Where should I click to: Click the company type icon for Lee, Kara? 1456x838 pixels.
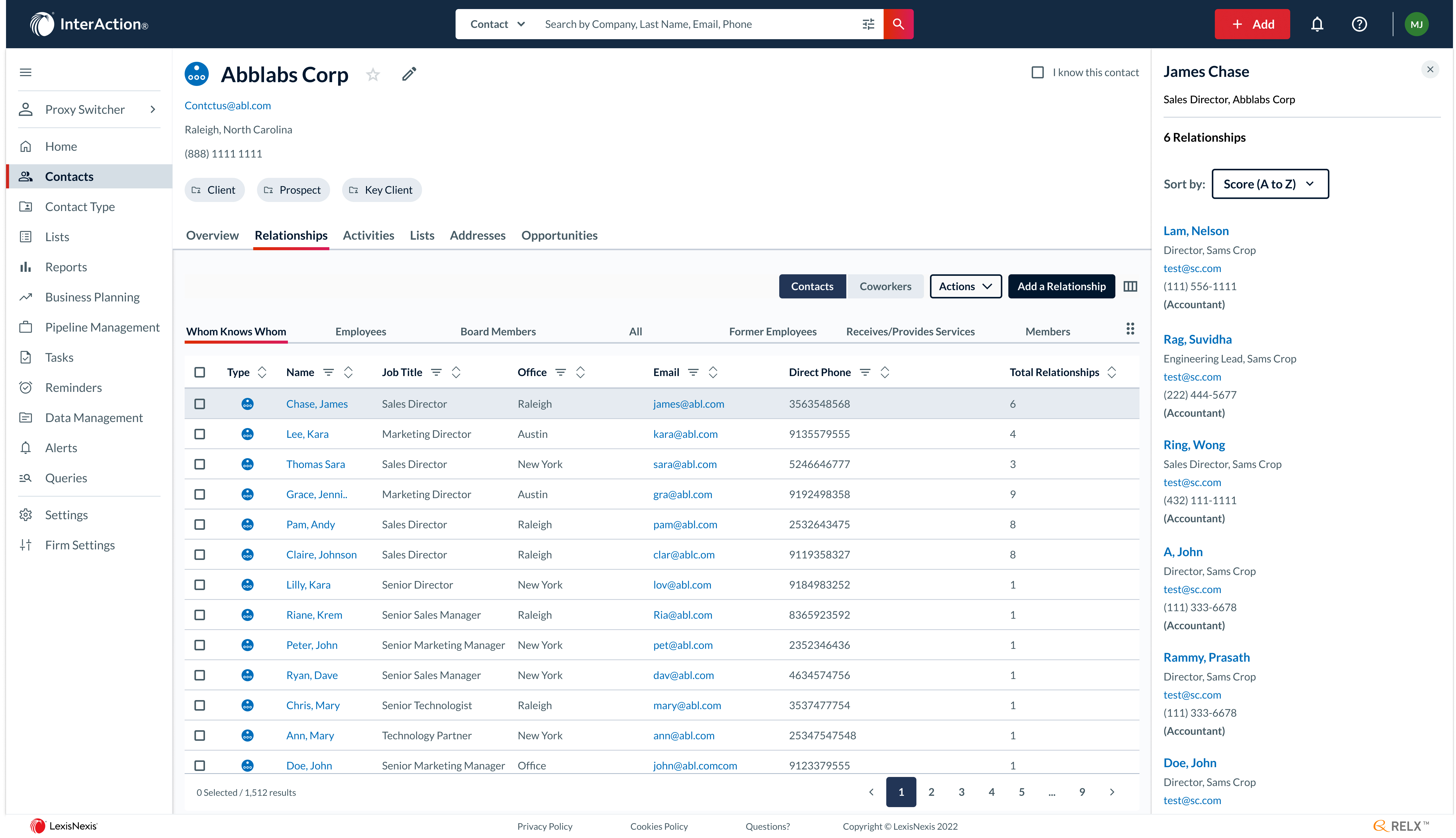point(247,434)
